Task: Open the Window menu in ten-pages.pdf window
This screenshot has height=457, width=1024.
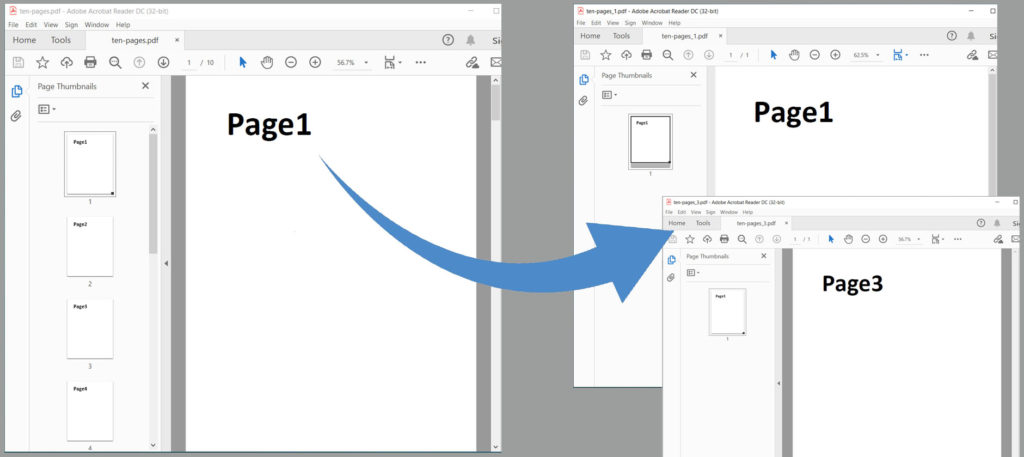Action: [98, 24]
